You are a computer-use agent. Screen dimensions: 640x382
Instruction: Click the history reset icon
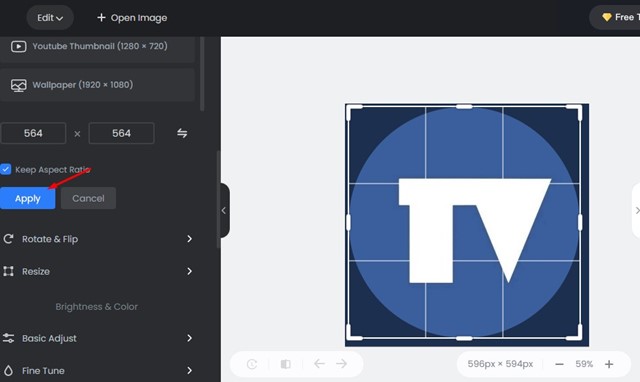click(252, 364)
